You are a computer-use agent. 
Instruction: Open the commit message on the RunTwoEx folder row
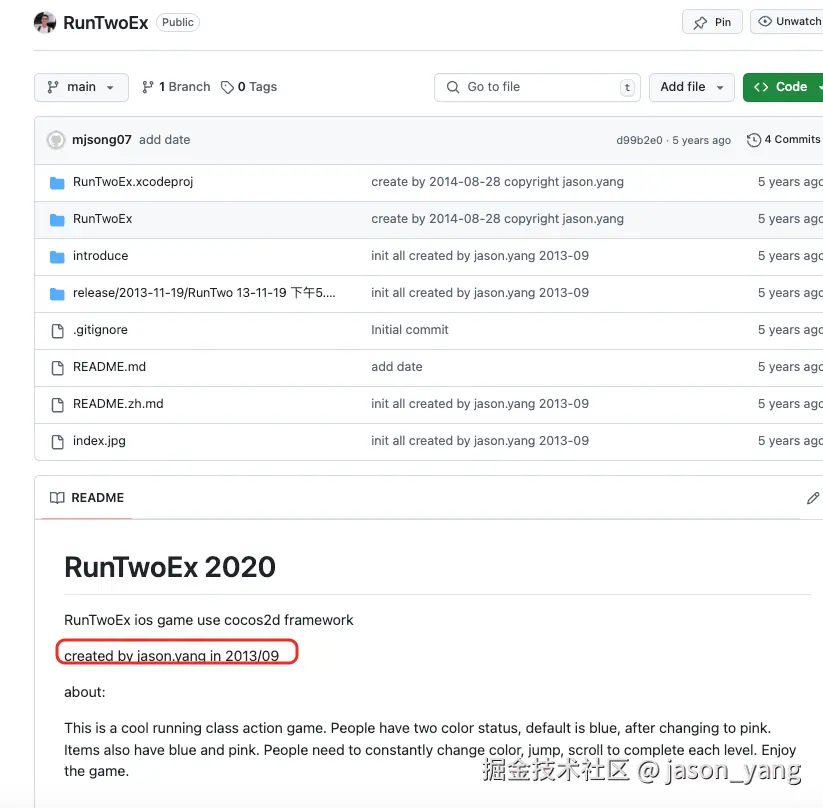(497, 219)
